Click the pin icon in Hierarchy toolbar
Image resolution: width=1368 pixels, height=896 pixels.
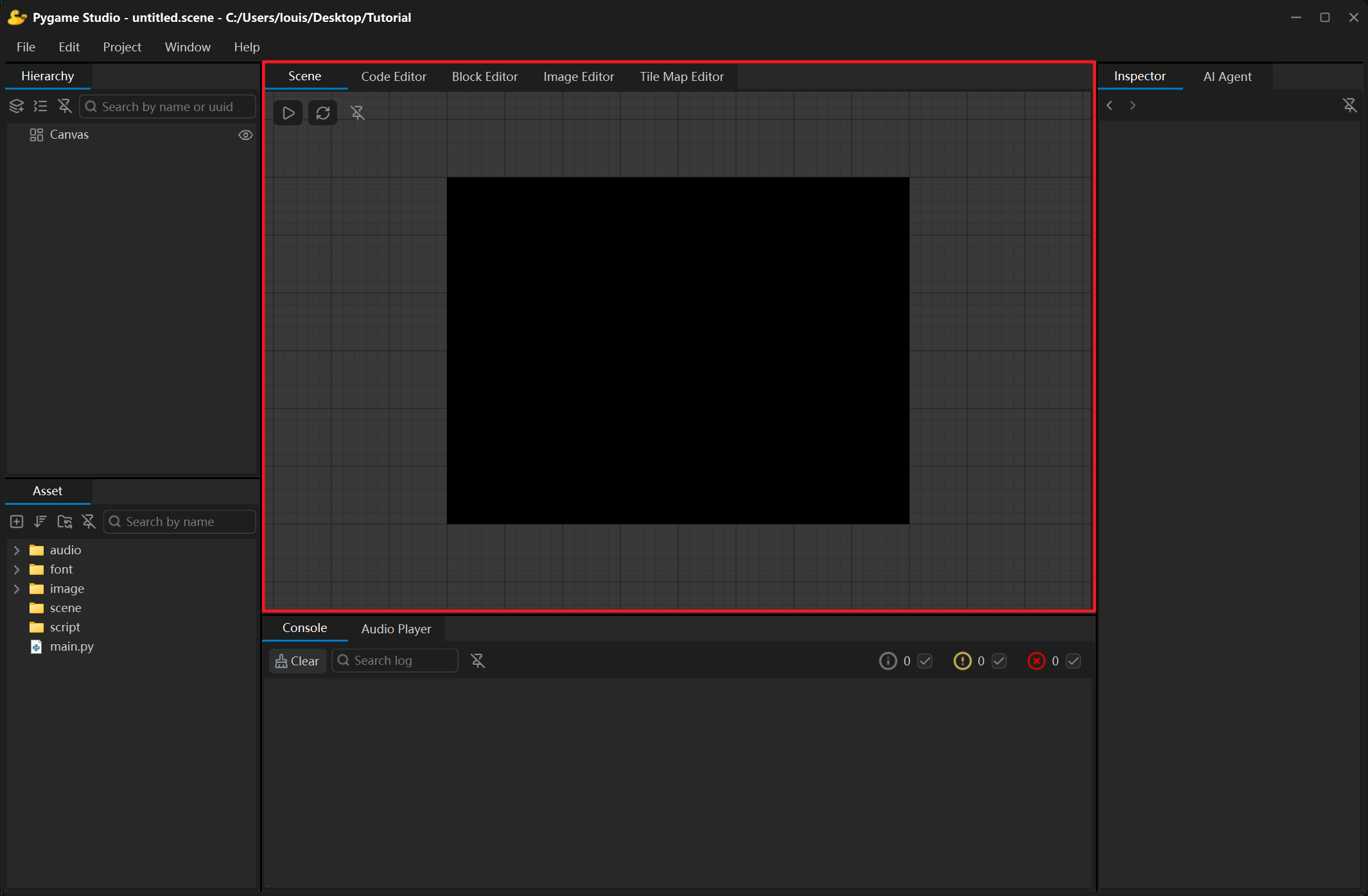click(x=65, y=106)
